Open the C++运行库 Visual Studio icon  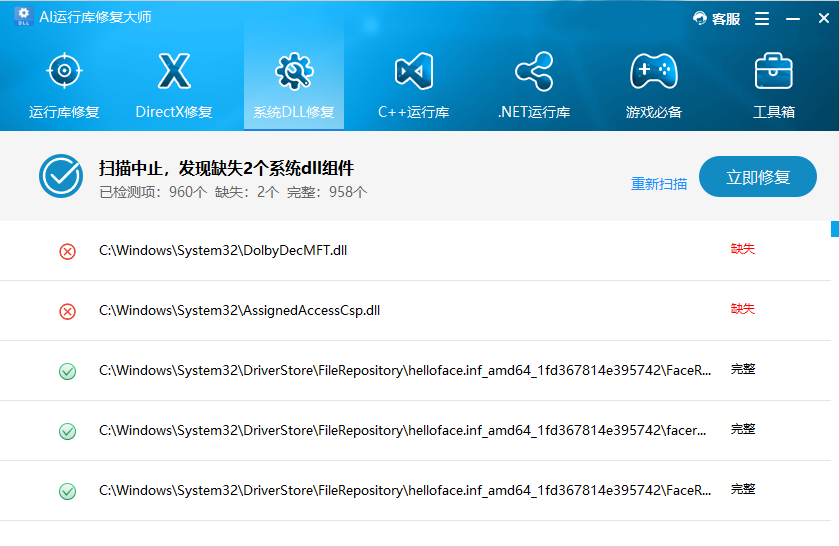pos(414,71)
